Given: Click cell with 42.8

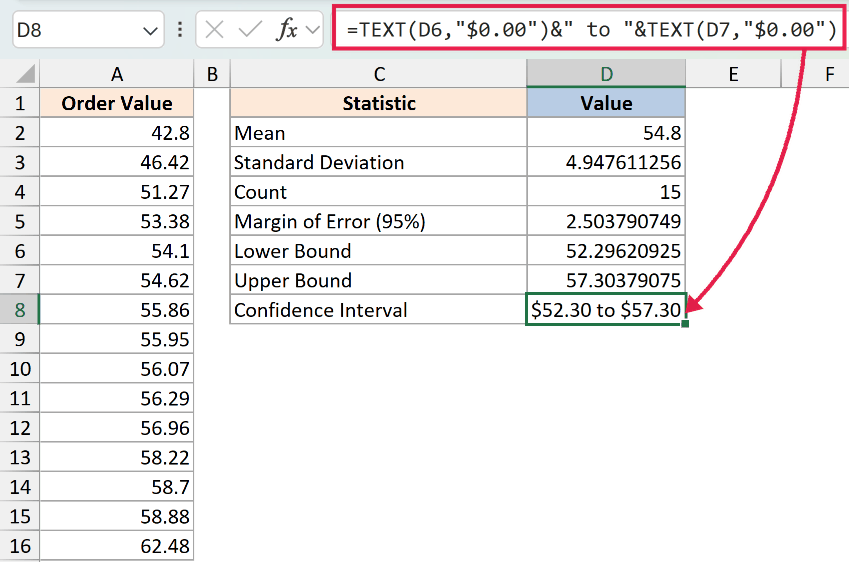Looking at the screenshot, I should (116, 133).
